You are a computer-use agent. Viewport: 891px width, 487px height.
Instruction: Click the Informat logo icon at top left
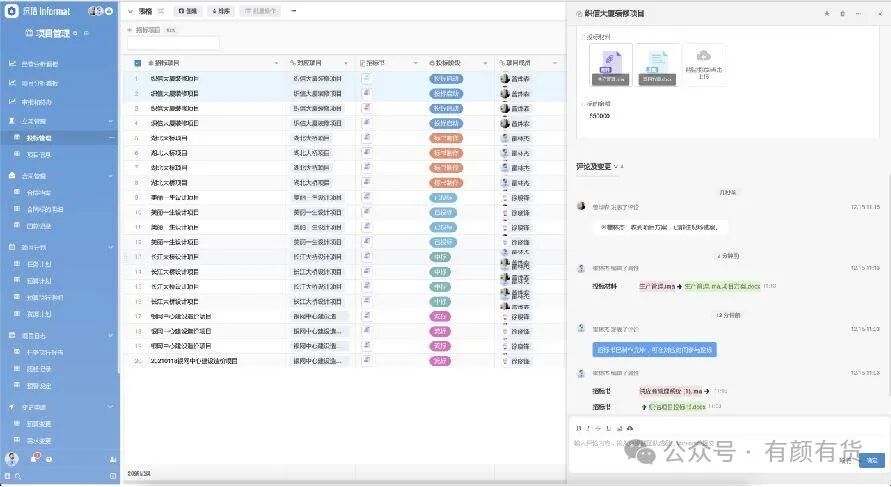coord(11,11)
